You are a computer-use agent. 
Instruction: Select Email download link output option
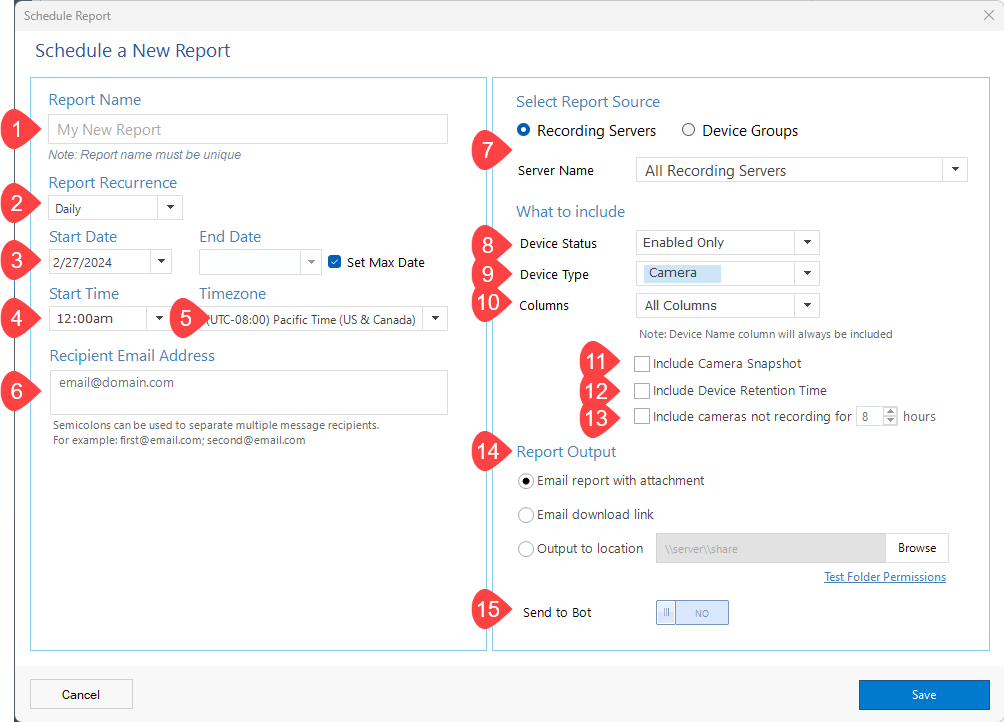click(x=526, y=515)
